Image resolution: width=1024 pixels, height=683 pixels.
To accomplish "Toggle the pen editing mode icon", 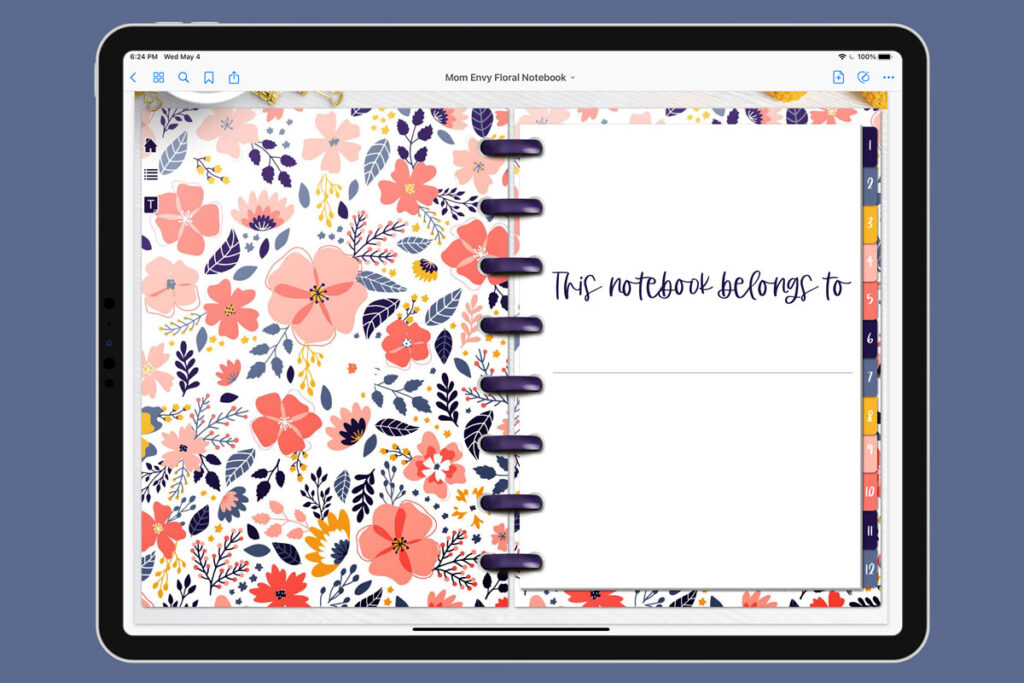I will coord(863,77).
